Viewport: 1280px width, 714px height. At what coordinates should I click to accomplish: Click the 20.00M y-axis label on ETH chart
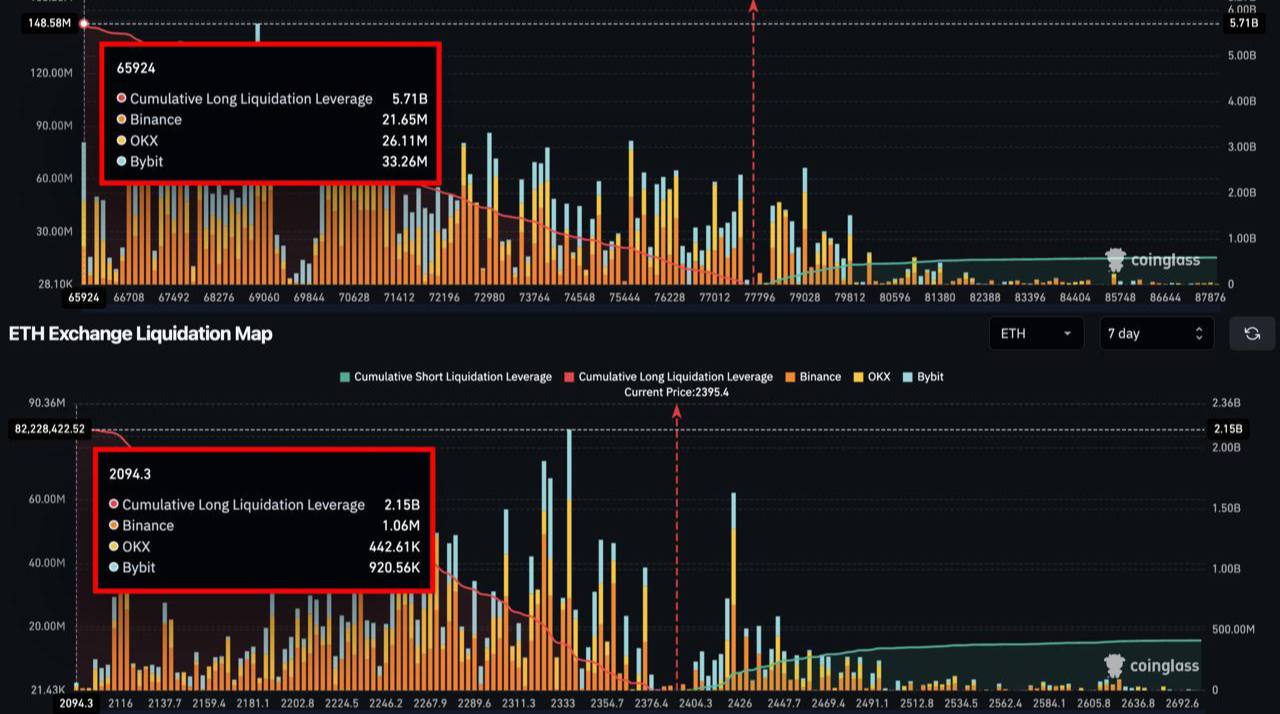point(47,627)
